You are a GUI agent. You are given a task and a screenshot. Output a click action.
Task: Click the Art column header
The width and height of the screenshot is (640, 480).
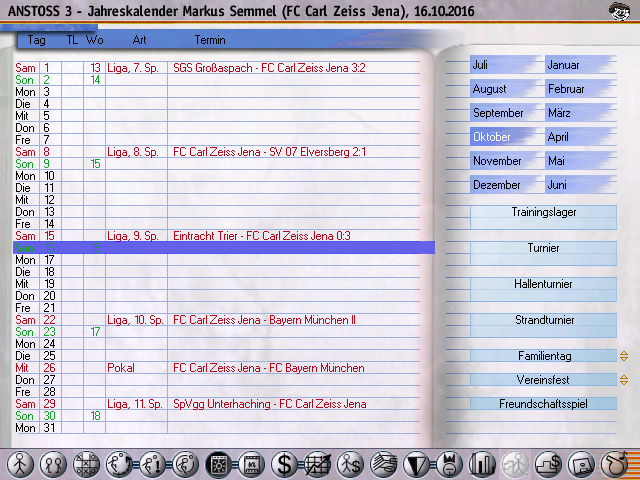(x=139, y=40)
